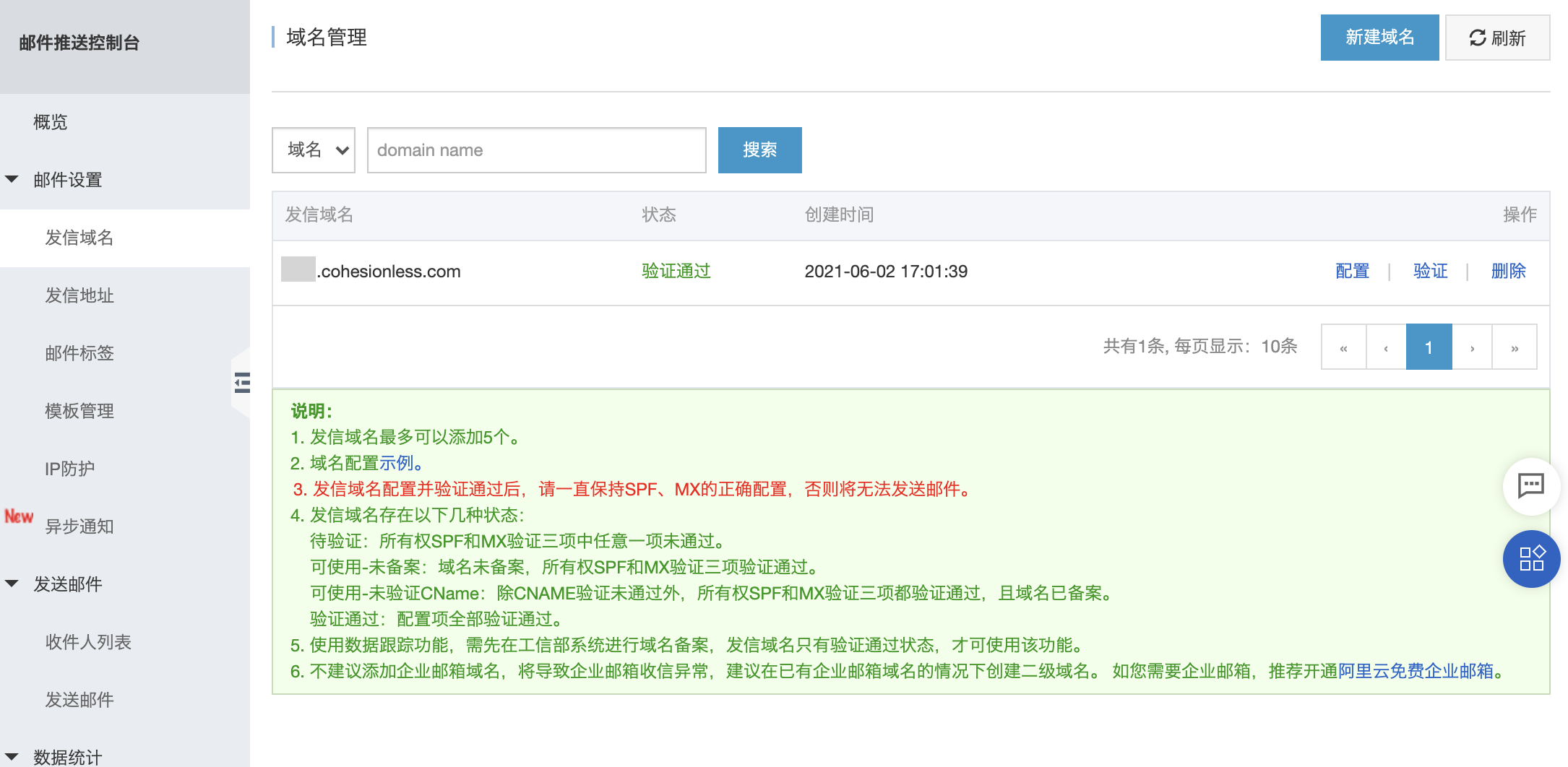This screenshot has width=1568, height=767.
Task: Click the 新建域名 button
Action: 1379,38
